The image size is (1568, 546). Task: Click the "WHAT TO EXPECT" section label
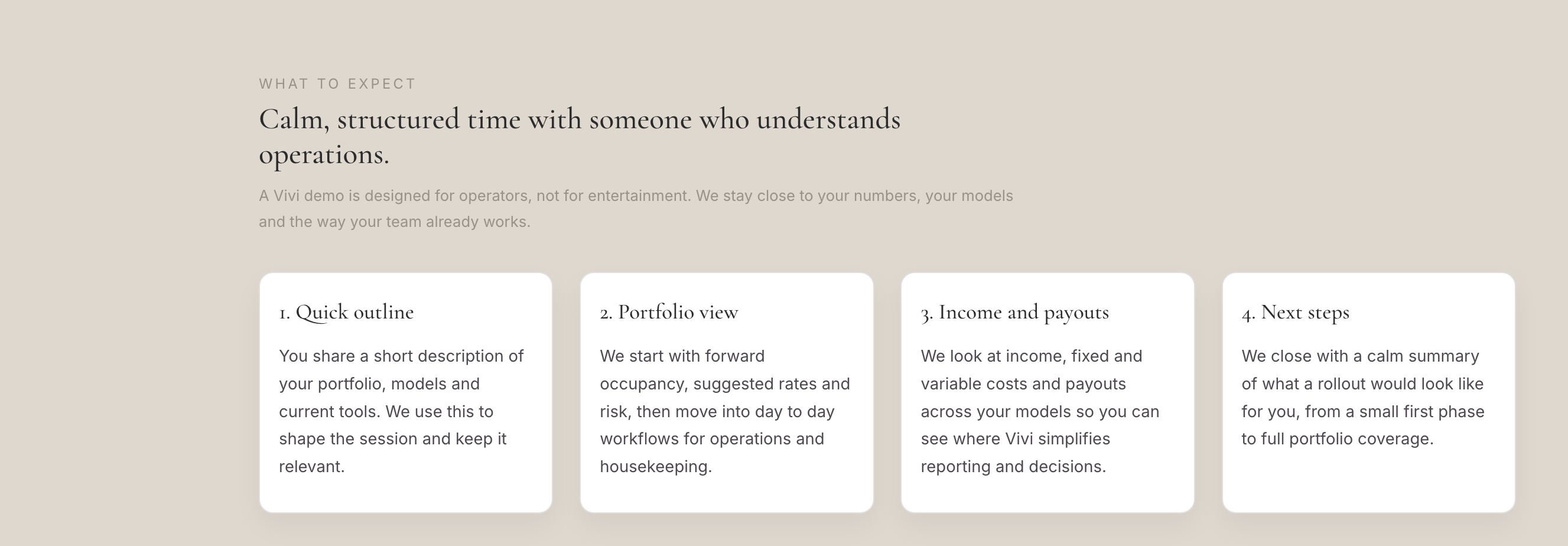(x=337, y=84)
